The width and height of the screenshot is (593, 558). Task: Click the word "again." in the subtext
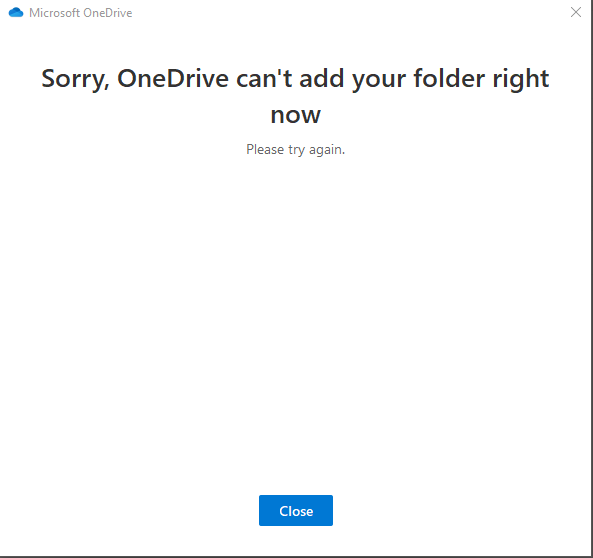(x=327, y=150)
